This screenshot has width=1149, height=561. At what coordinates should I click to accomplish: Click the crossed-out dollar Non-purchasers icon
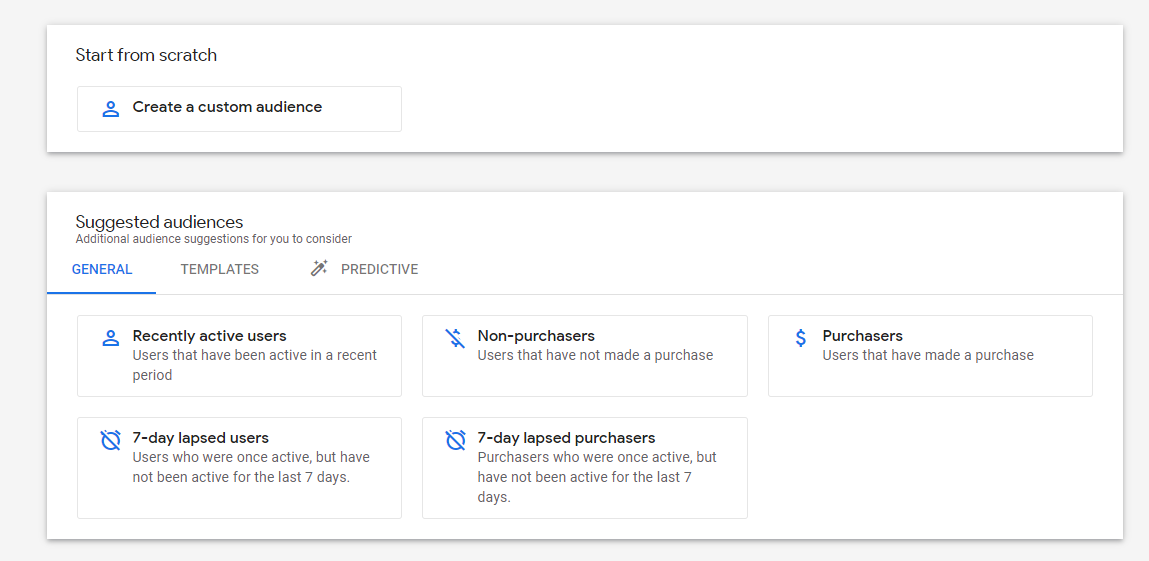456,338
